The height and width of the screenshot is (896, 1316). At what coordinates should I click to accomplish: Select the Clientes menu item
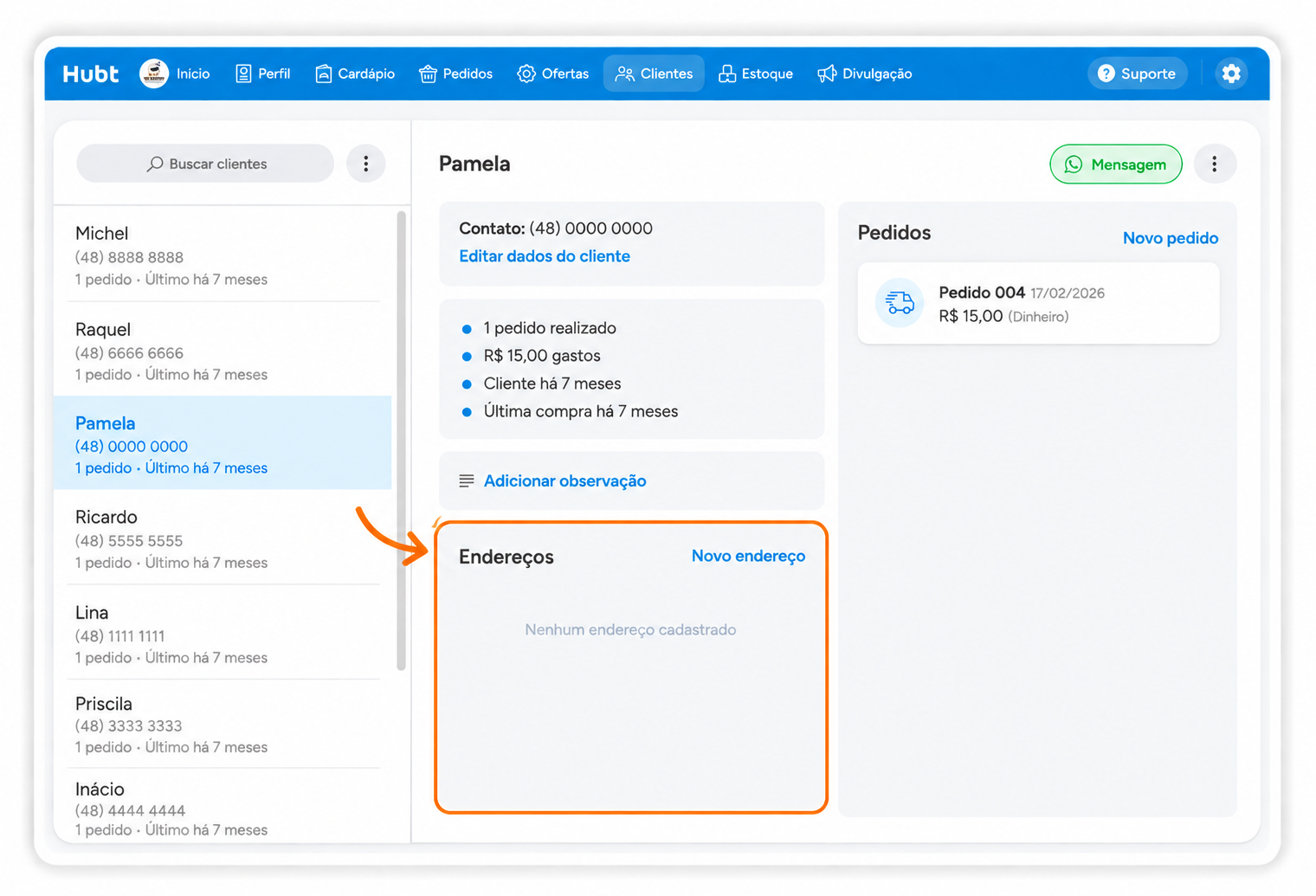(654, 74)
